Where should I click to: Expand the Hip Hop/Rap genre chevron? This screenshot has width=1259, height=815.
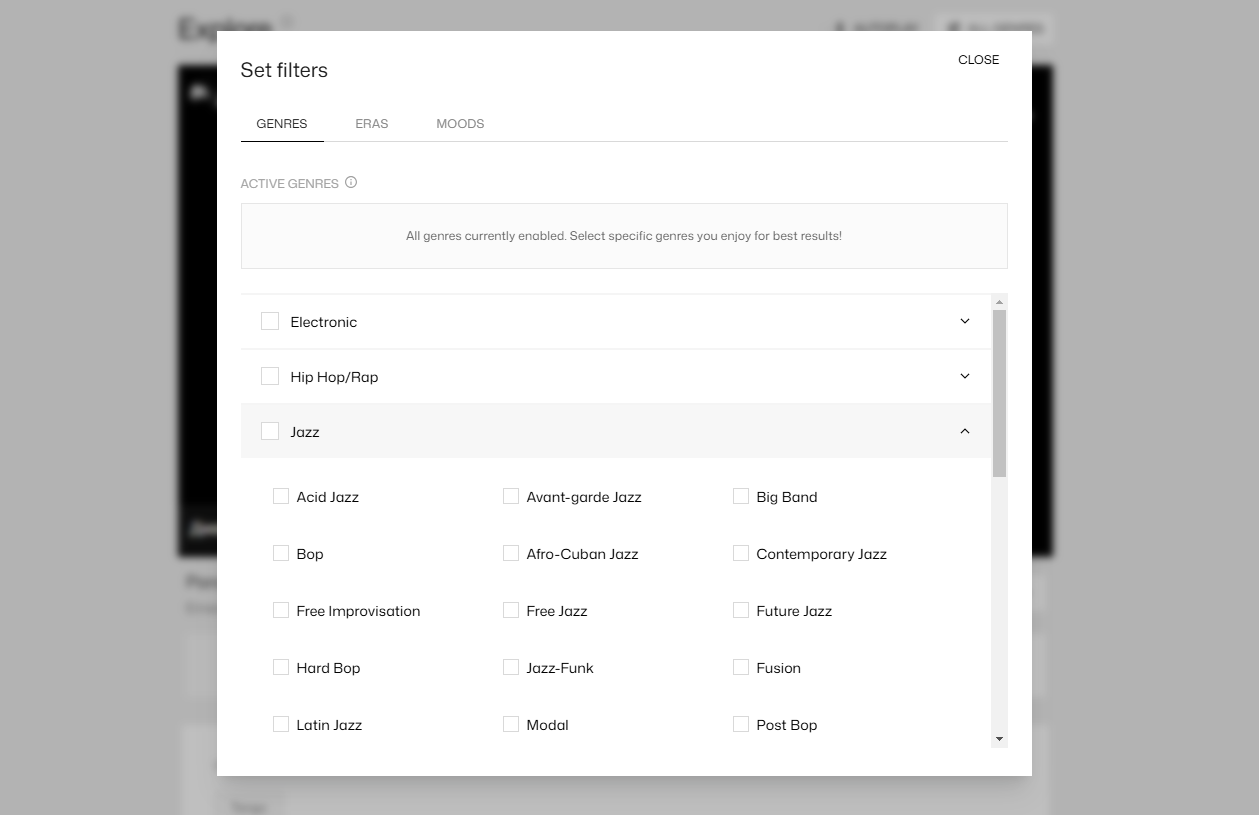964,377
